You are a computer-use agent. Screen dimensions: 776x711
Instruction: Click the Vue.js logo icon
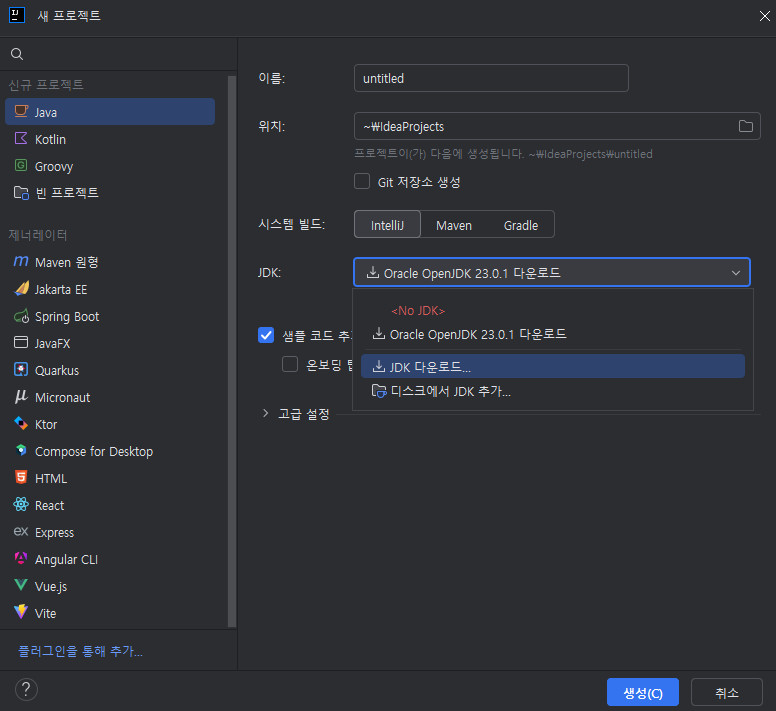(21, 585)
